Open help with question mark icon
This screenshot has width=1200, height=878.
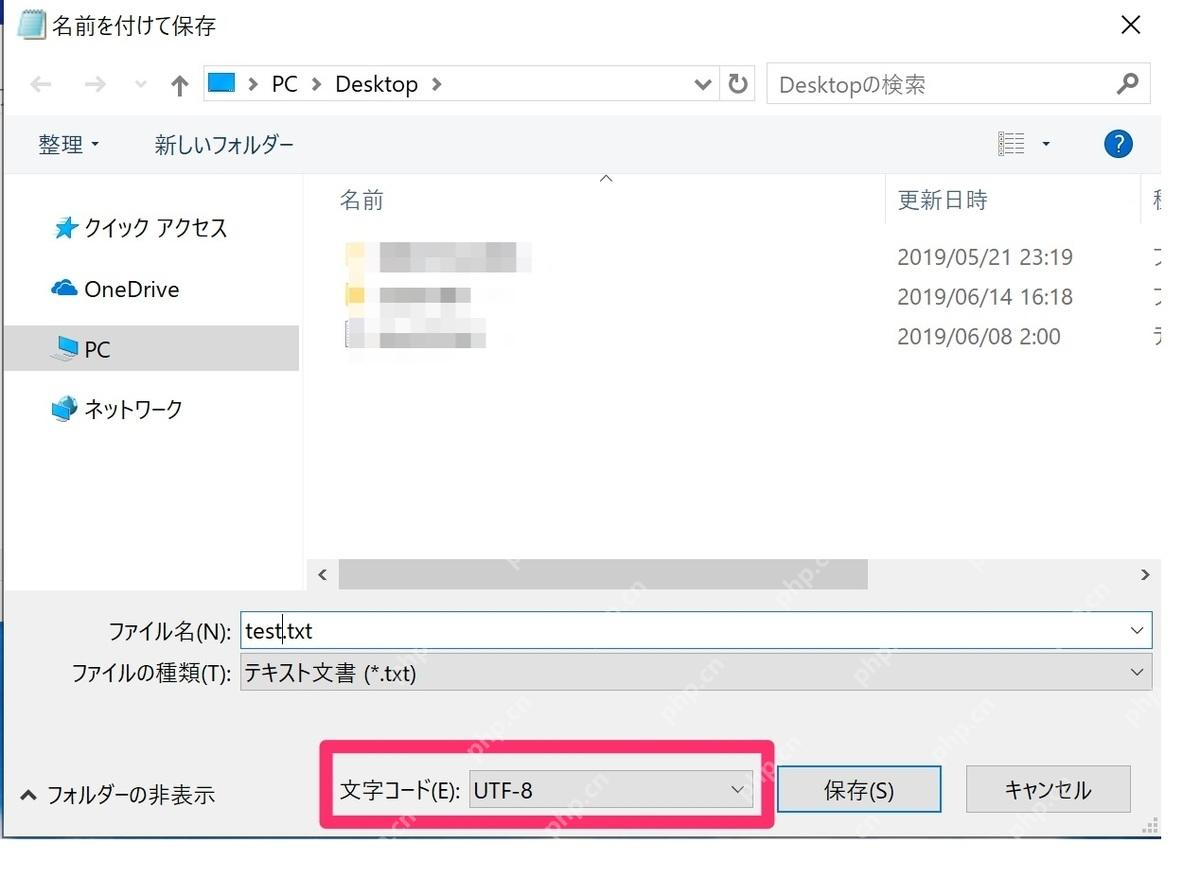(1118, 144)
